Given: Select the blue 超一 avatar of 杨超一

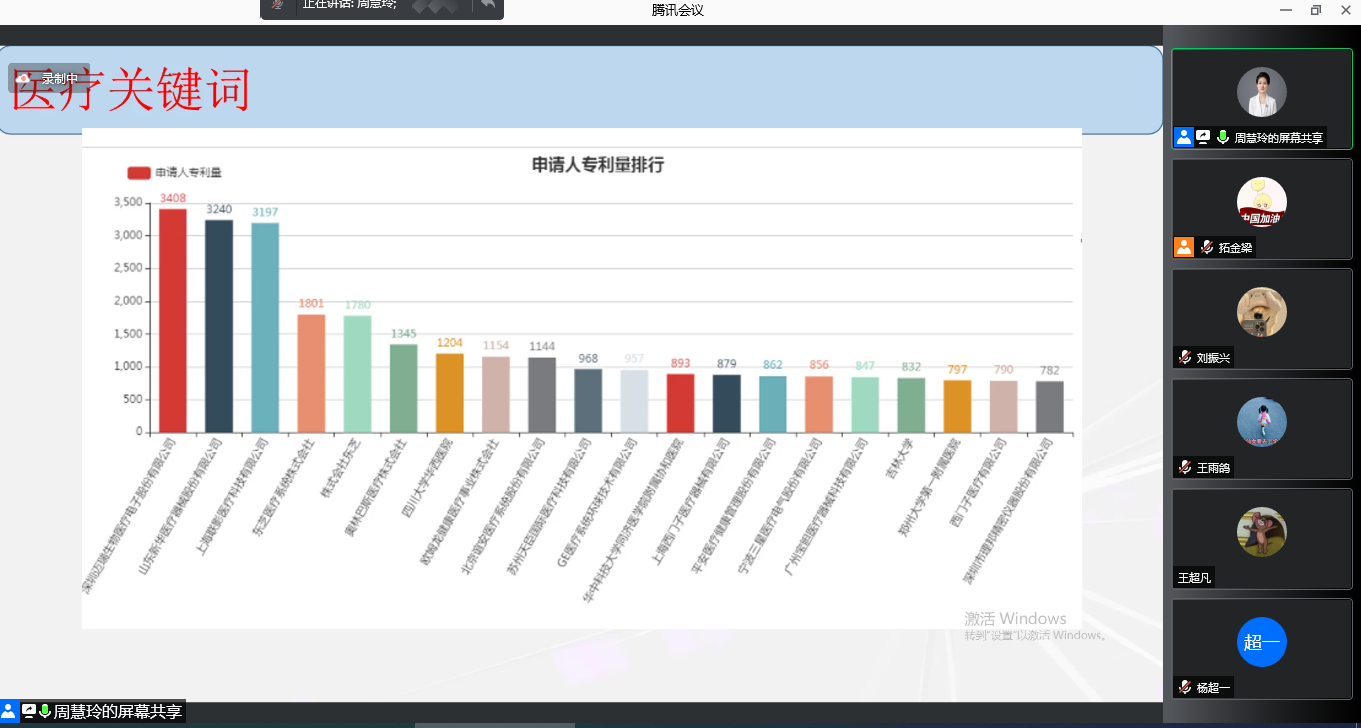Looking at the screenshot, I should (1261, 642).
